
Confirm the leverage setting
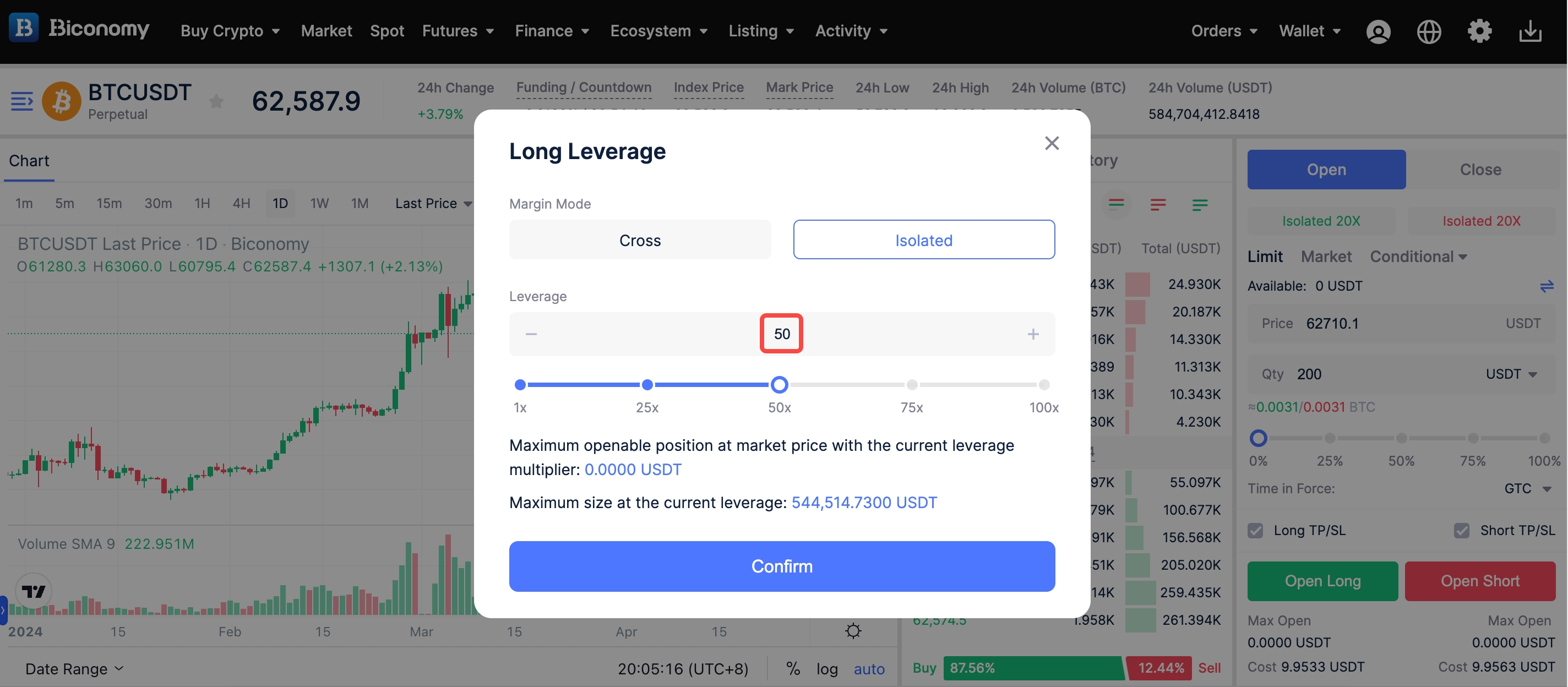pos(782,566)
